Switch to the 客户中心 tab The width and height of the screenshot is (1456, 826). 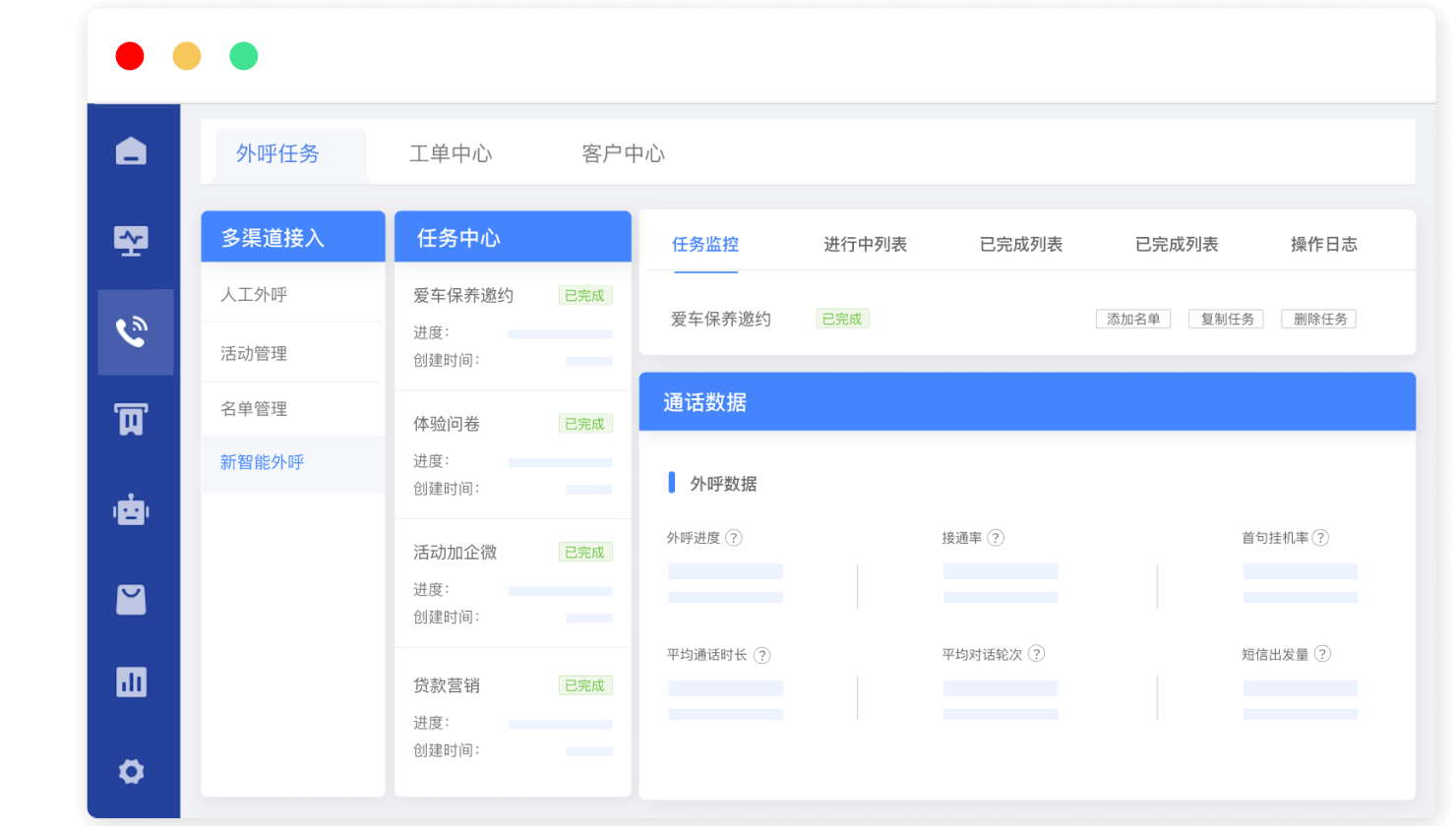(x=622, y=153)
